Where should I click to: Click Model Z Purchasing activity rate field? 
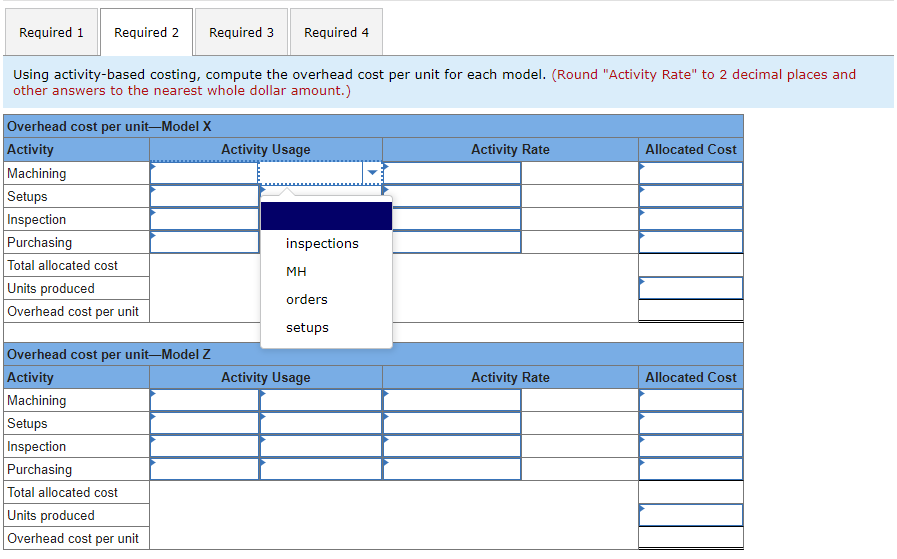[x=452, y=469]
